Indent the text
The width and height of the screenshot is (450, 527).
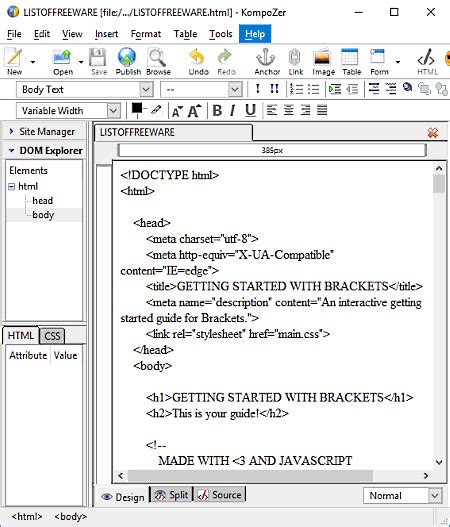click(x=335, y=89)
